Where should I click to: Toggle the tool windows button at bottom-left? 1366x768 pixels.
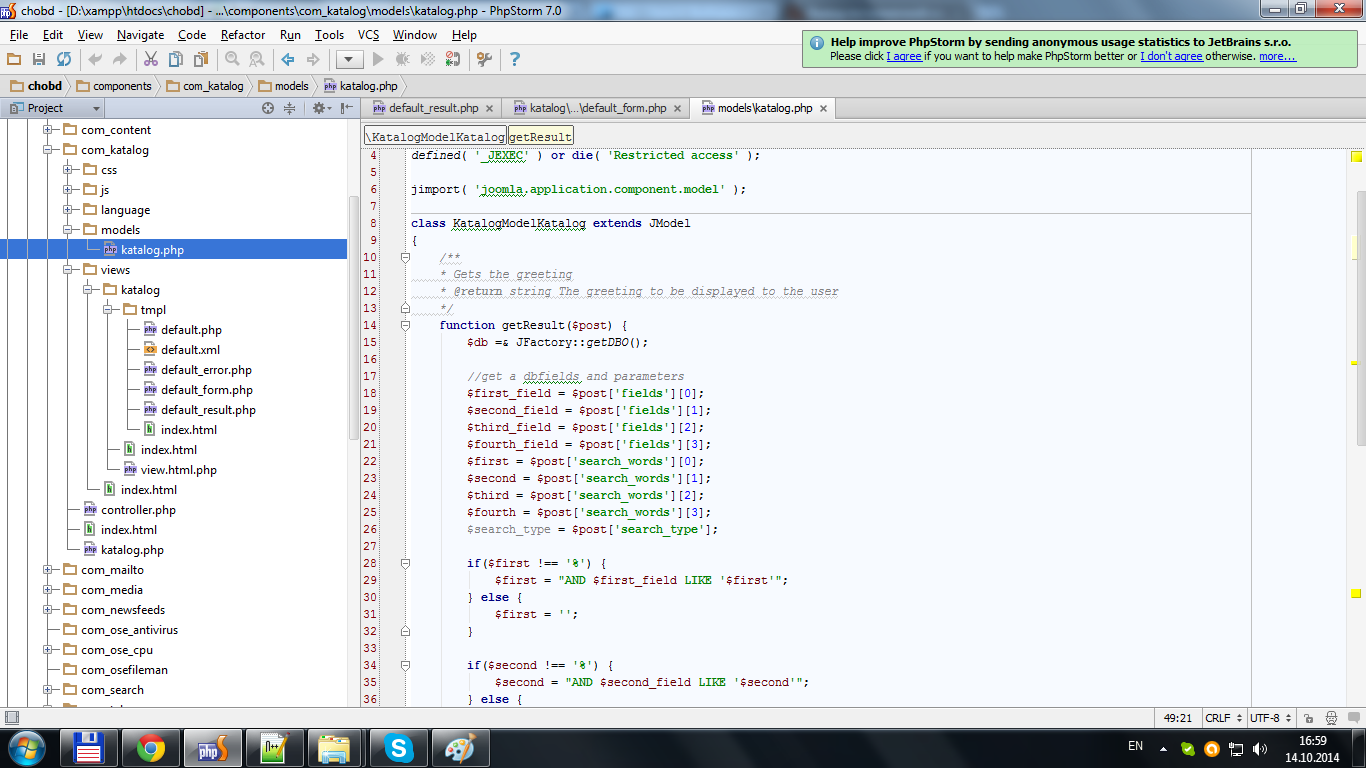coord(11,718)
